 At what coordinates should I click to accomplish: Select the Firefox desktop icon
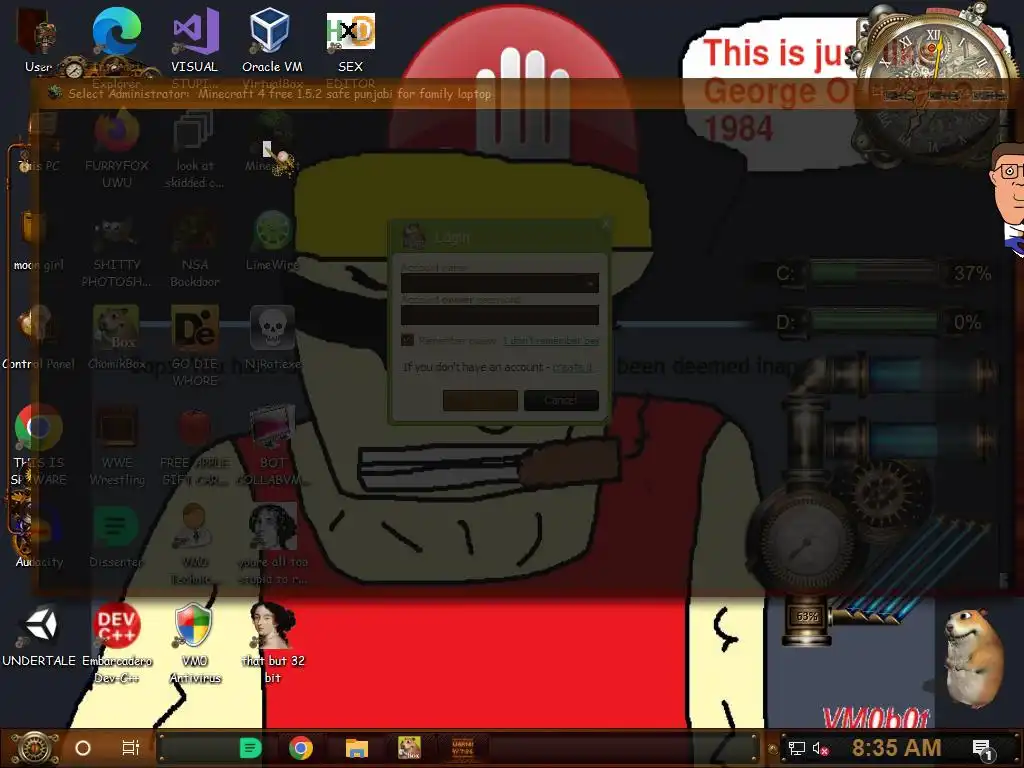pyautogui.click(x=116, y=149)
